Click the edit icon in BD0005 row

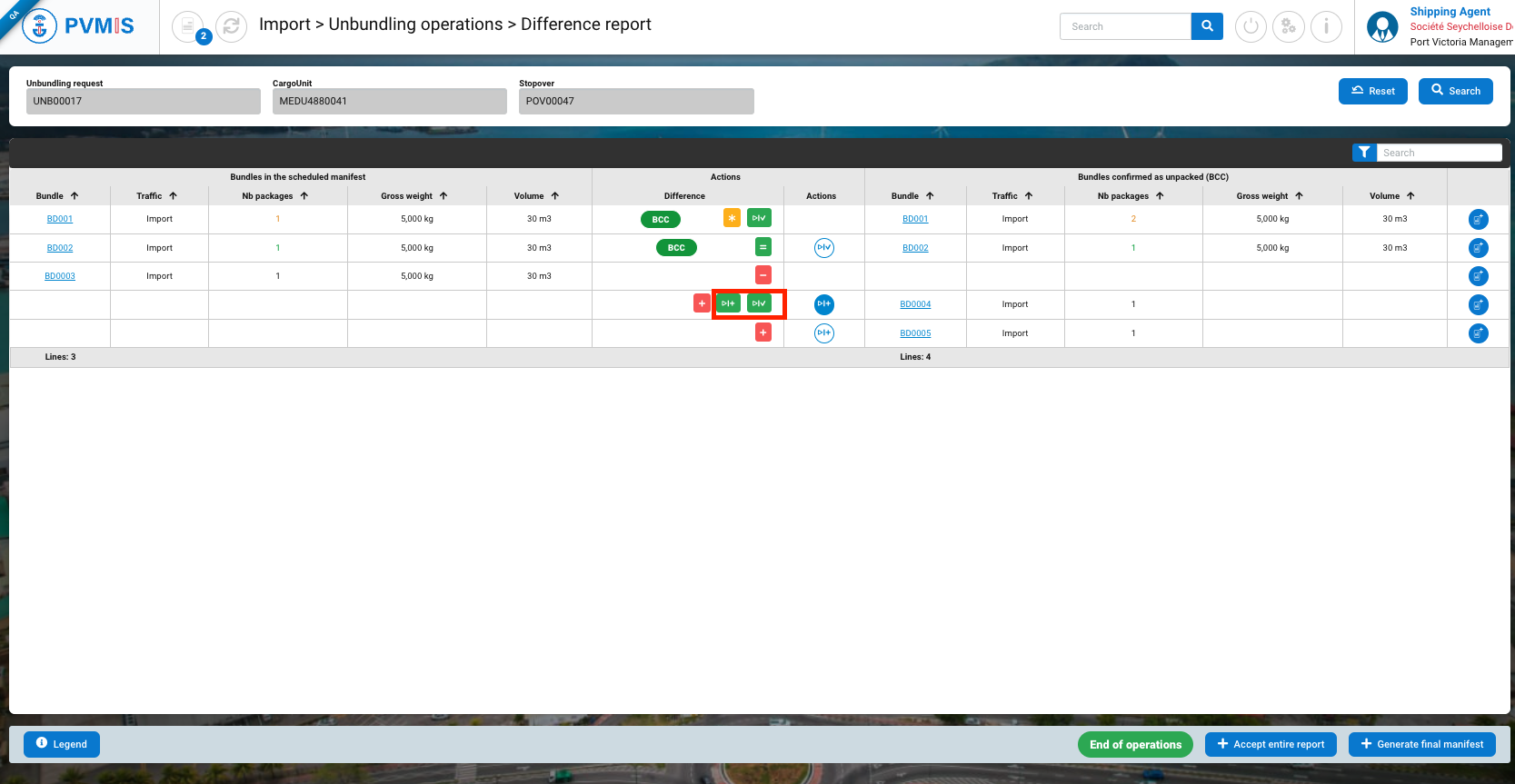click(x=1478, y=333)
